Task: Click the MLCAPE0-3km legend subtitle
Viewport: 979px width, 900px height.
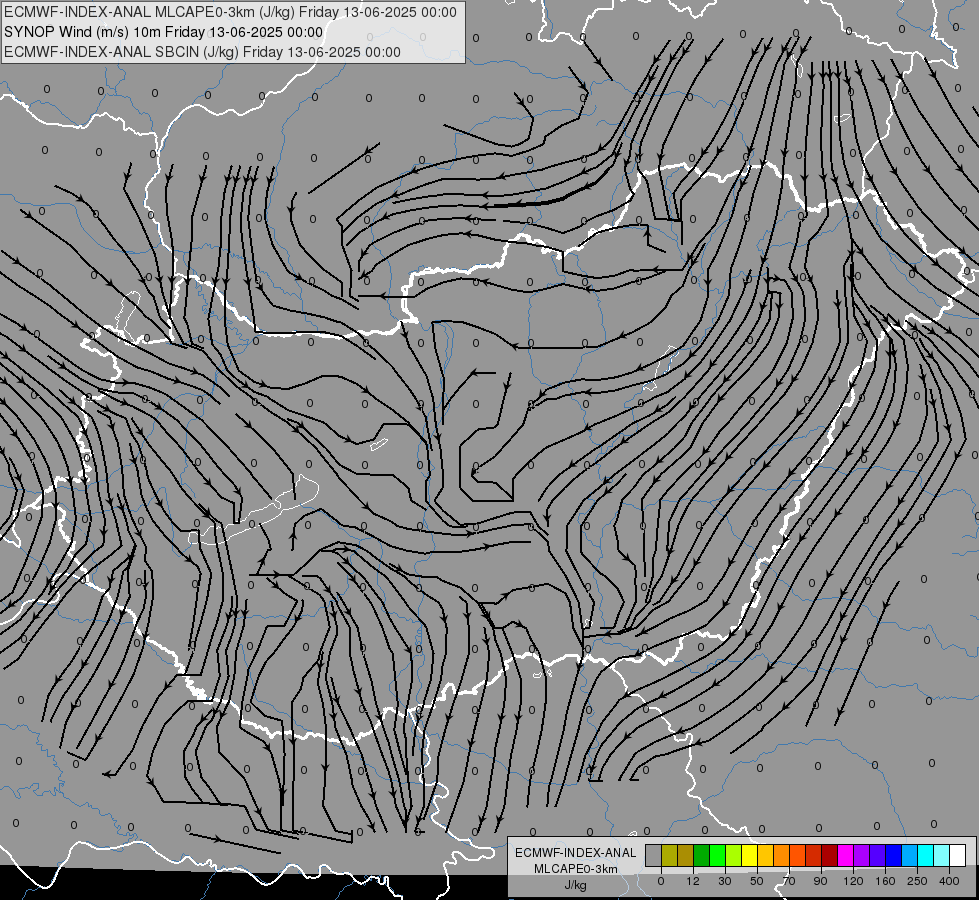Action: point(576,869)
